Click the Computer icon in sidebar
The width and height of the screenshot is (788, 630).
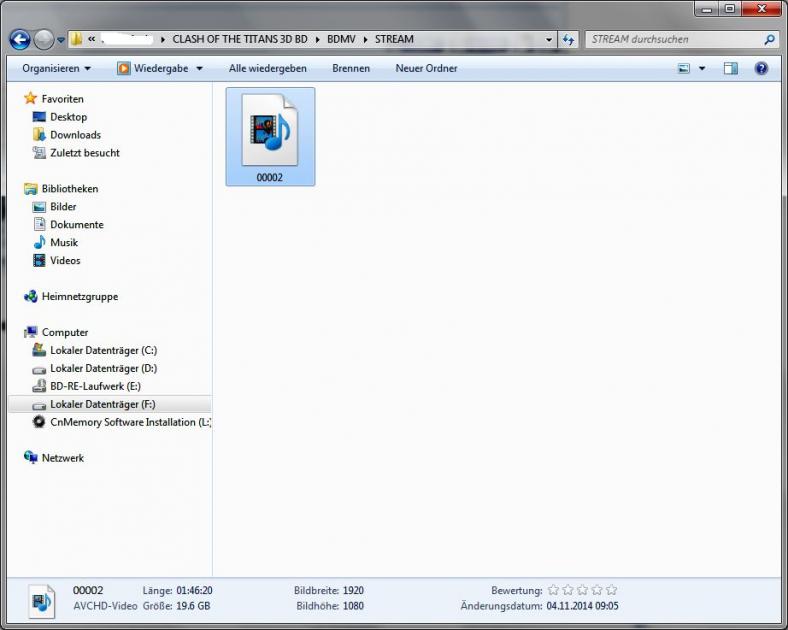(31, 332)
